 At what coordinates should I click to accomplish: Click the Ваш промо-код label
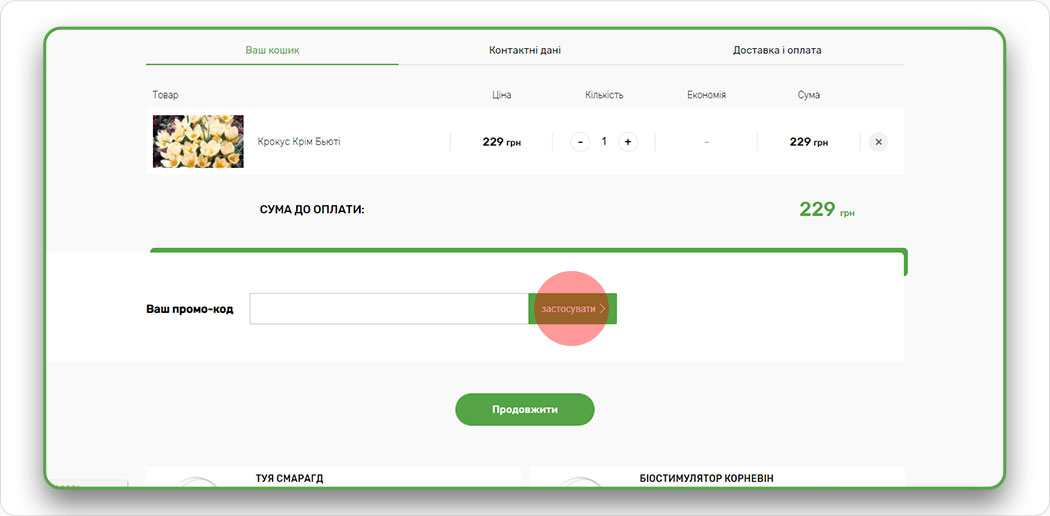pos(190,309)
